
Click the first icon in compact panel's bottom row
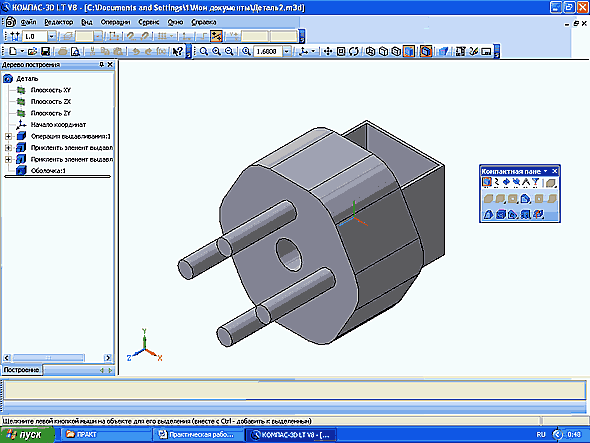click(x=488, y=214)
